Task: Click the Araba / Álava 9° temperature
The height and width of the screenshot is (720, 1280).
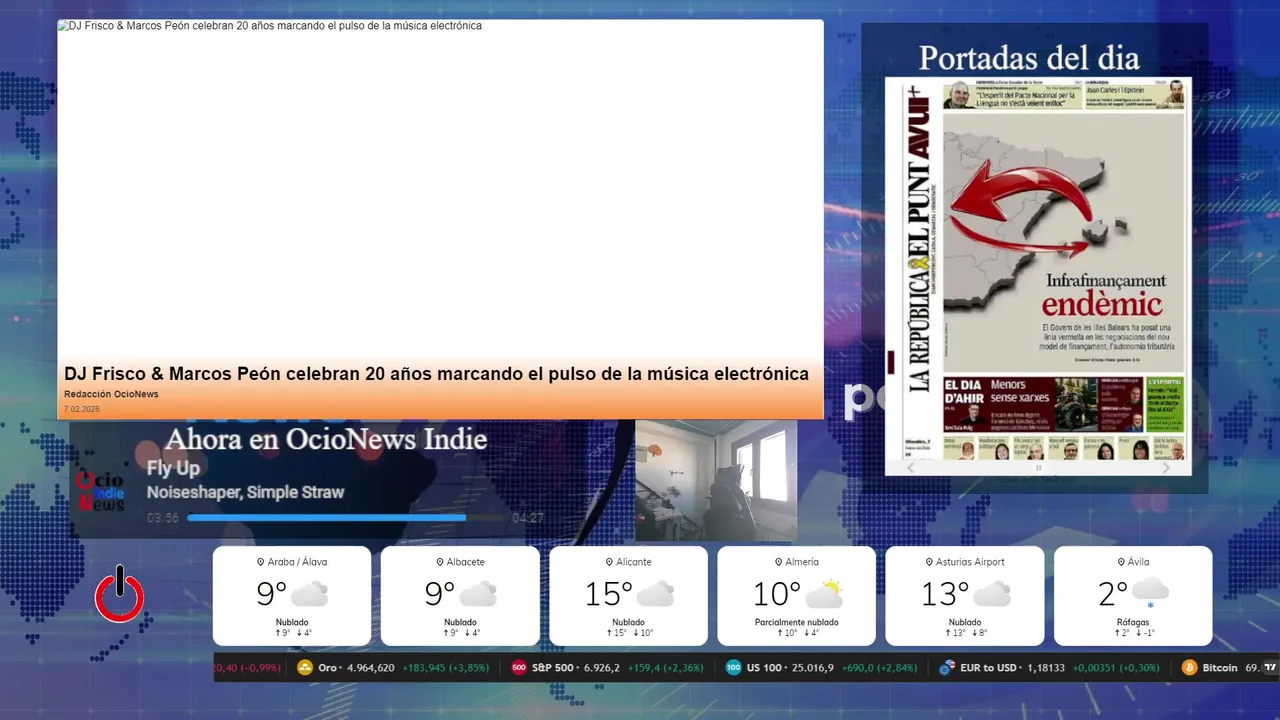Action: click(x=271, y=594)
